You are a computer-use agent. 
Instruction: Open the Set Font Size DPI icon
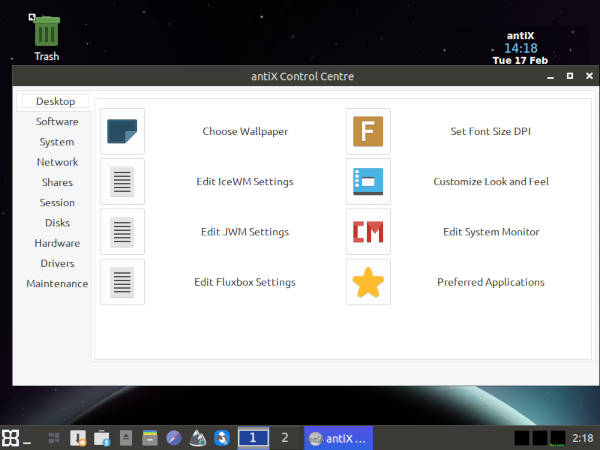click(368, 131)
